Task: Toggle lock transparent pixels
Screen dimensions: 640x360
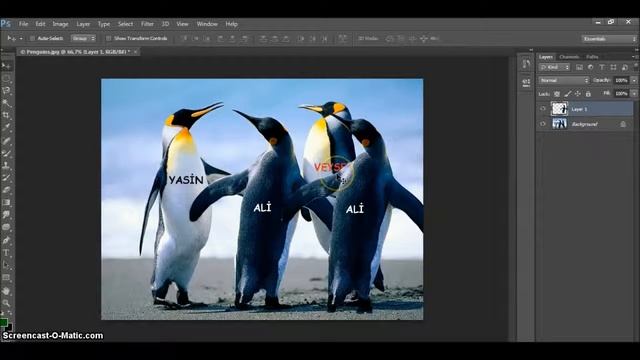Action: click(x=557, y=94)
